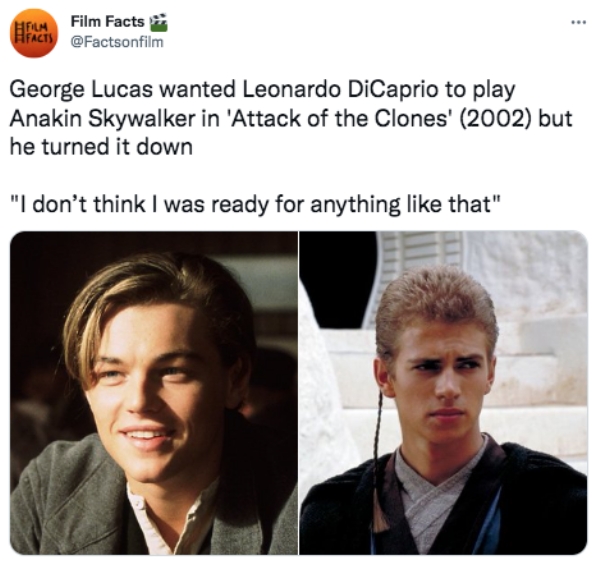
Task: Open the left photo of the smiling man
Action: pos(154,393)
